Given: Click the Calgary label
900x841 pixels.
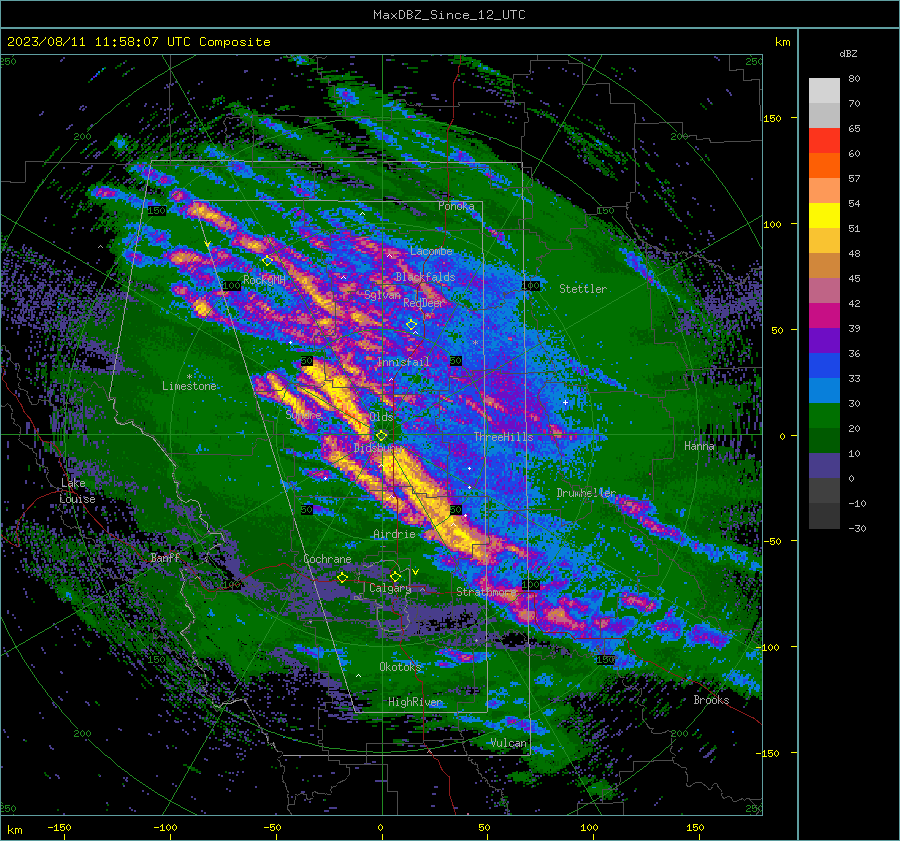Looking at the screenshot, I should click(390, 588).
